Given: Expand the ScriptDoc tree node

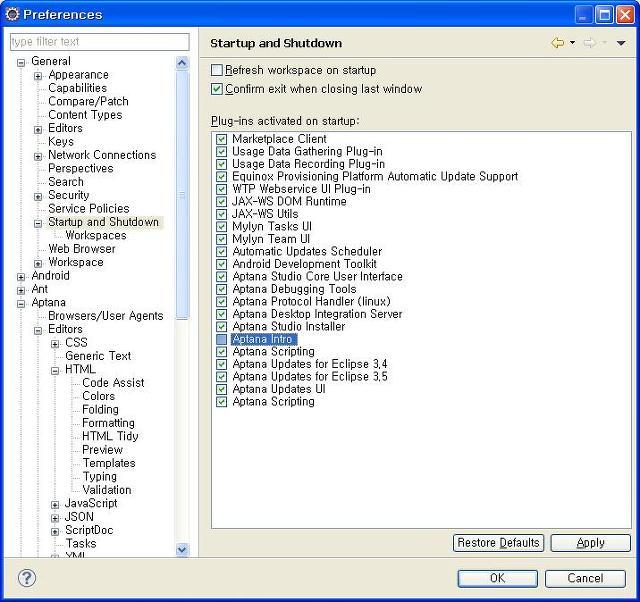Looking at the screenshot, I should click(55, 531).
